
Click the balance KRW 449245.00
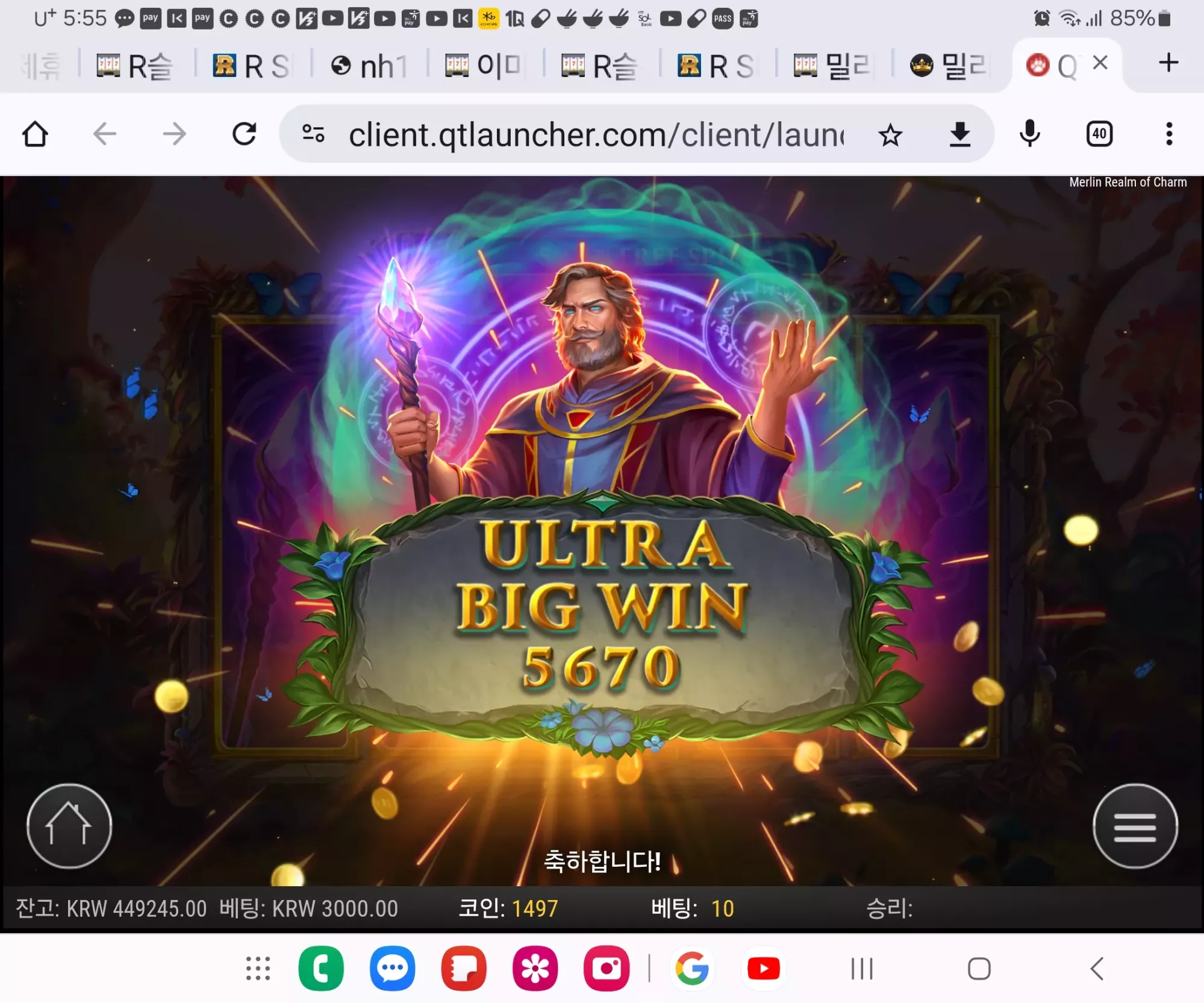click(x=111, y=908)
